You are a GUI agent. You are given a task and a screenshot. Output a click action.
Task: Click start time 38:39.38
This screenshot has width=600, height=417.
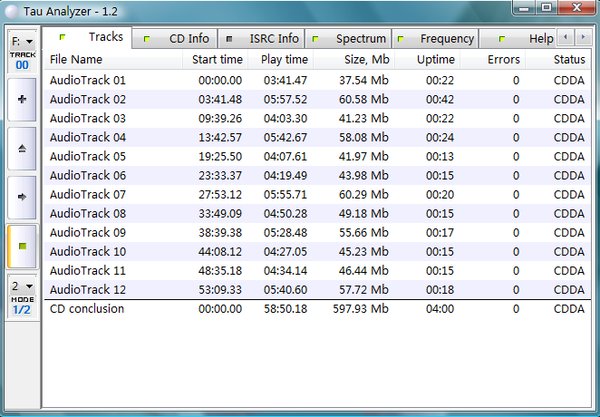coord(220,233)
